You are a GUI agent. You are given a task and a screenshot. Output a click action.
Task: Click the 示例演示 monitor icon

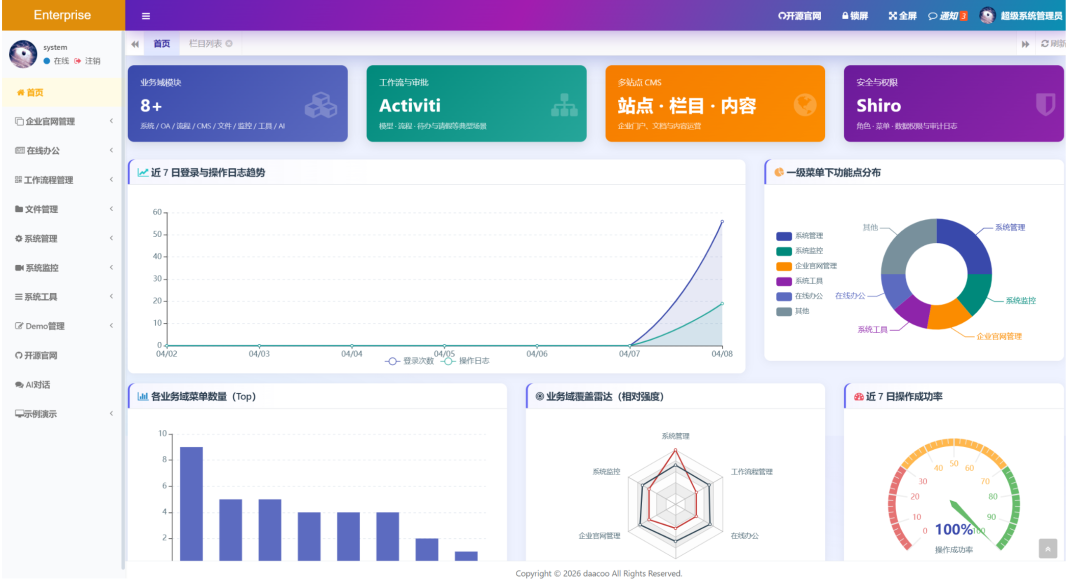click(x=19, y=414)
